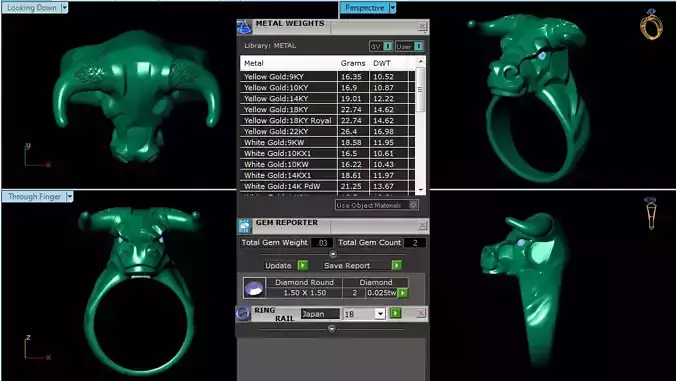Viewport: 676px width, 381px height.
Task: Run the Update green arrow button
Action: click(x=303, y=265)
